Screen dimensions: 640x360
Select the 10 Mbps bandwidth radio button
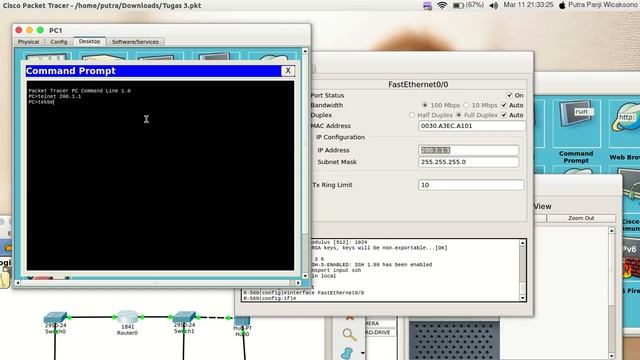466,105
